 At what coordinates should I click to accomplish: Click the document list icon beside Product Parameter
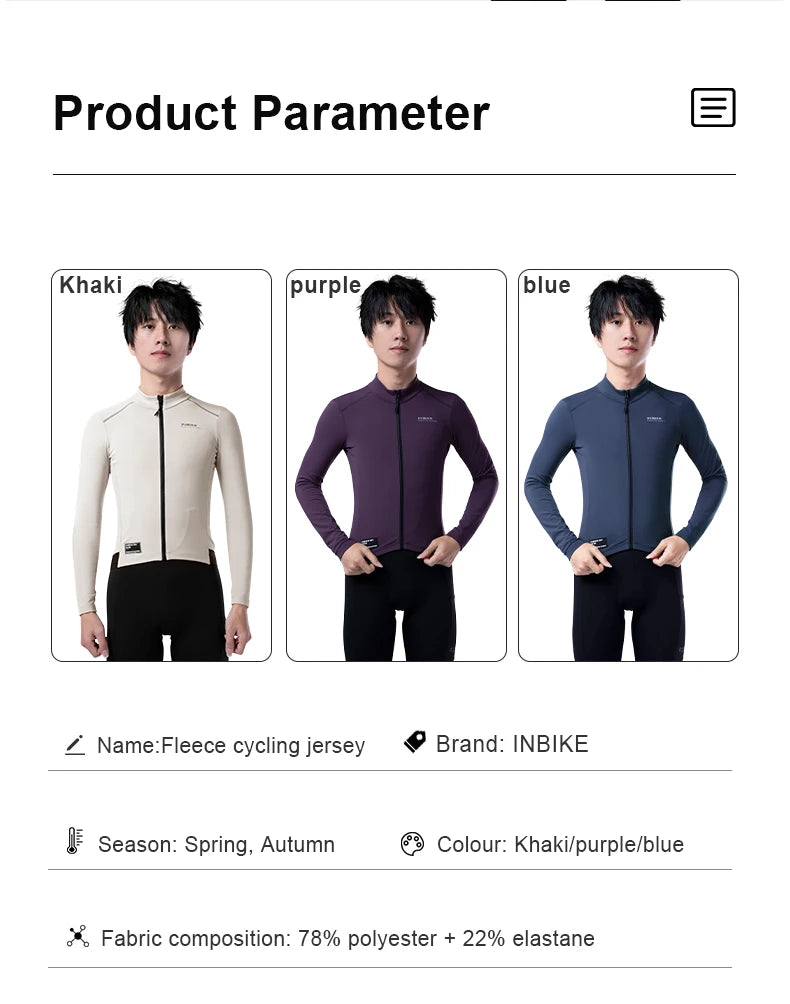(x=713, y=108)
